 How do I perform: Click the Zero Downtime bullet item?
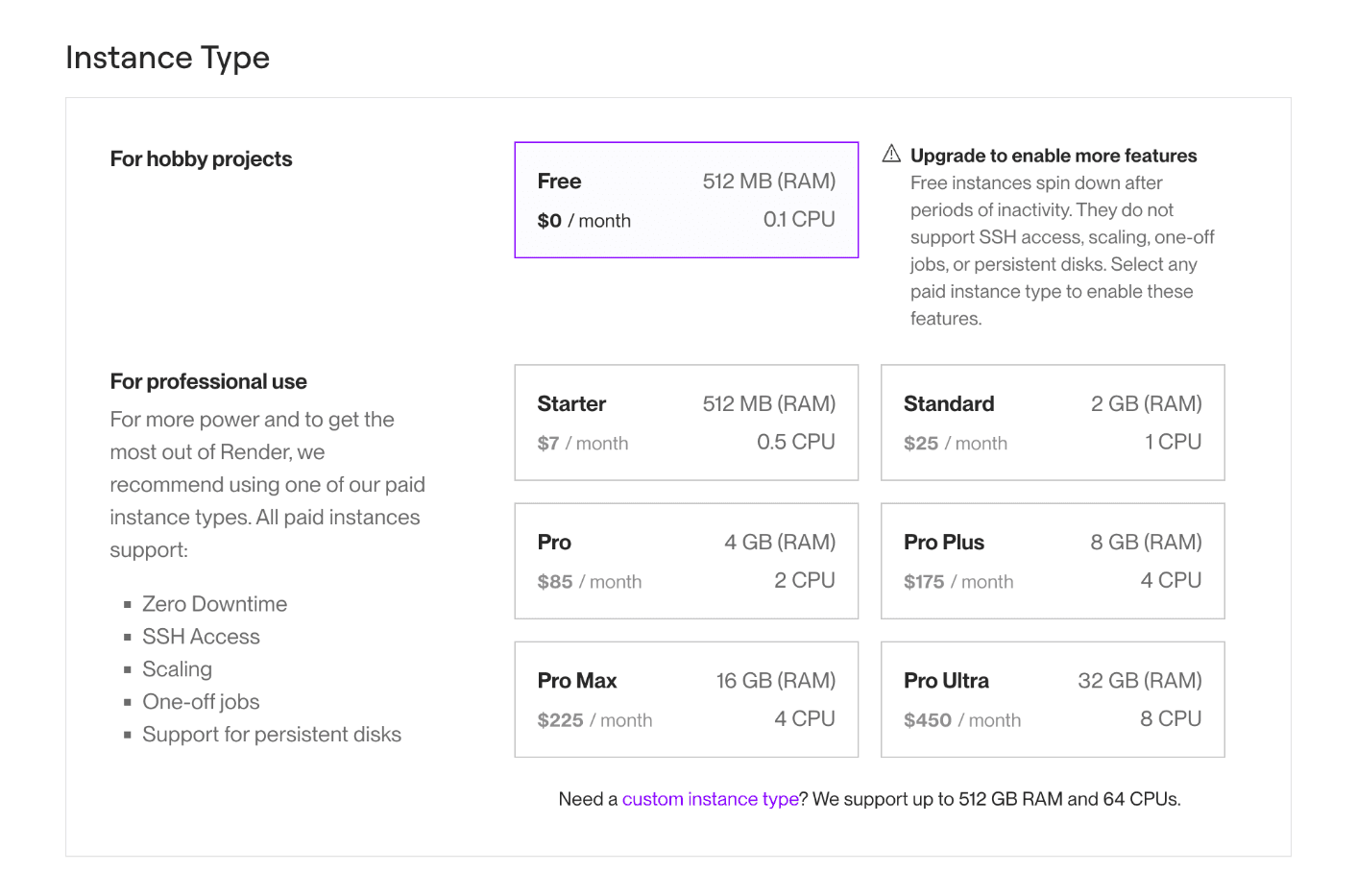point(214,604)
